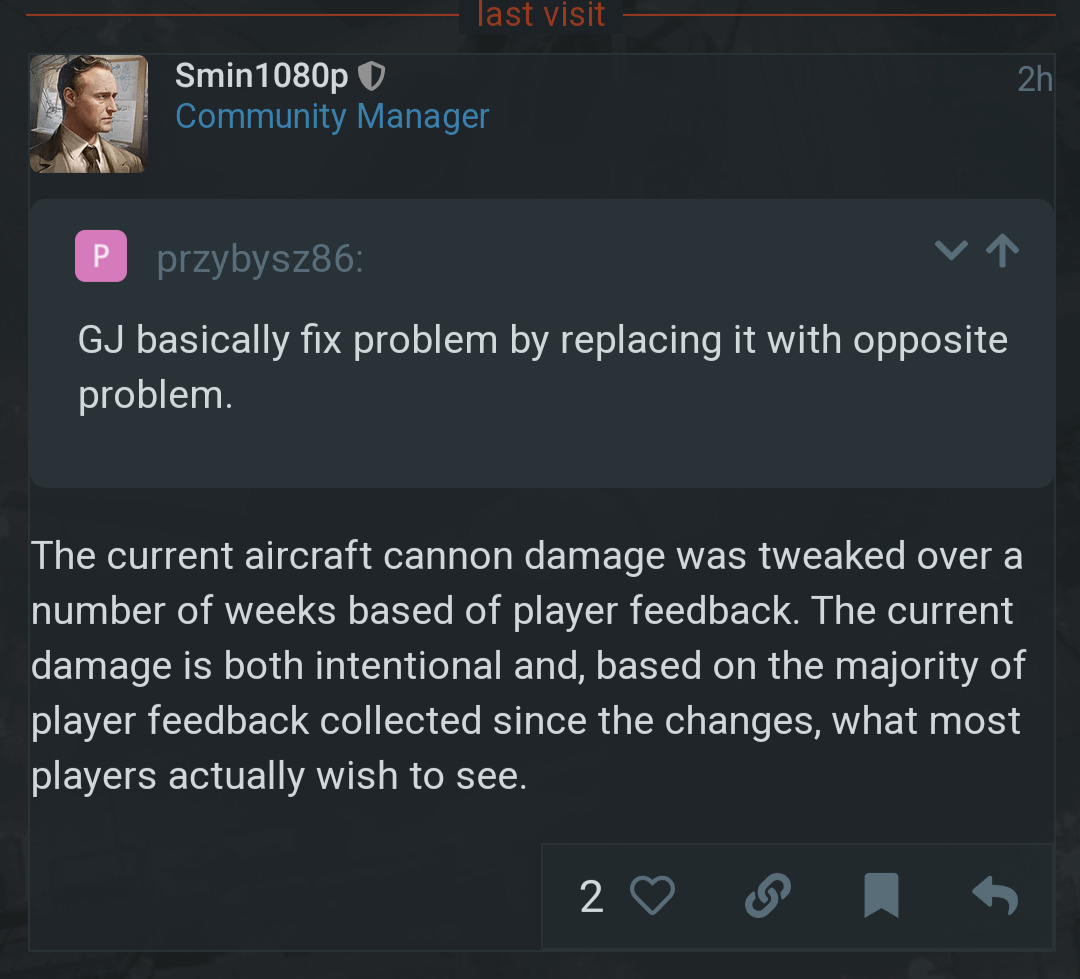Click the final line players actually wish to see
The height and width of the screenshot is (979, 1080).
279,777
